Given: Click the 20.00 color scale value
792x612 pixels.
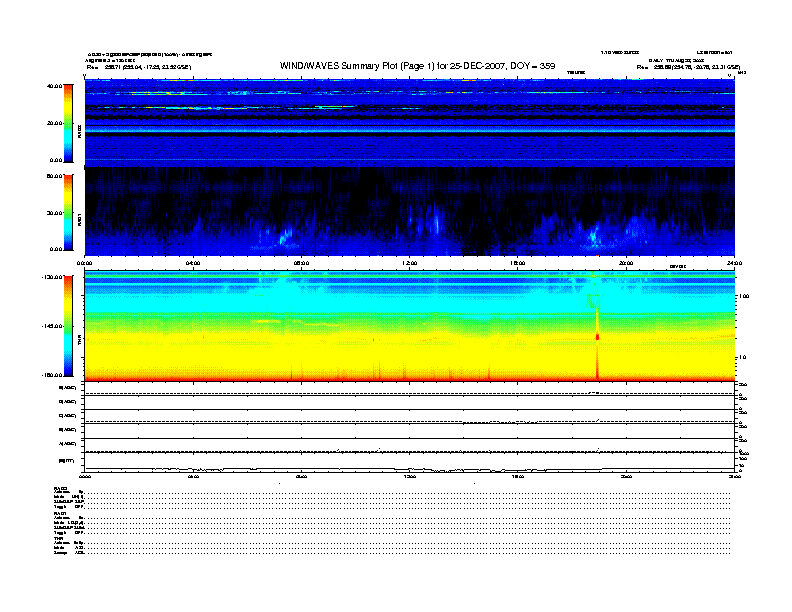Looking at the screenshot, I should pyautogui.click(x=54, y=123).
